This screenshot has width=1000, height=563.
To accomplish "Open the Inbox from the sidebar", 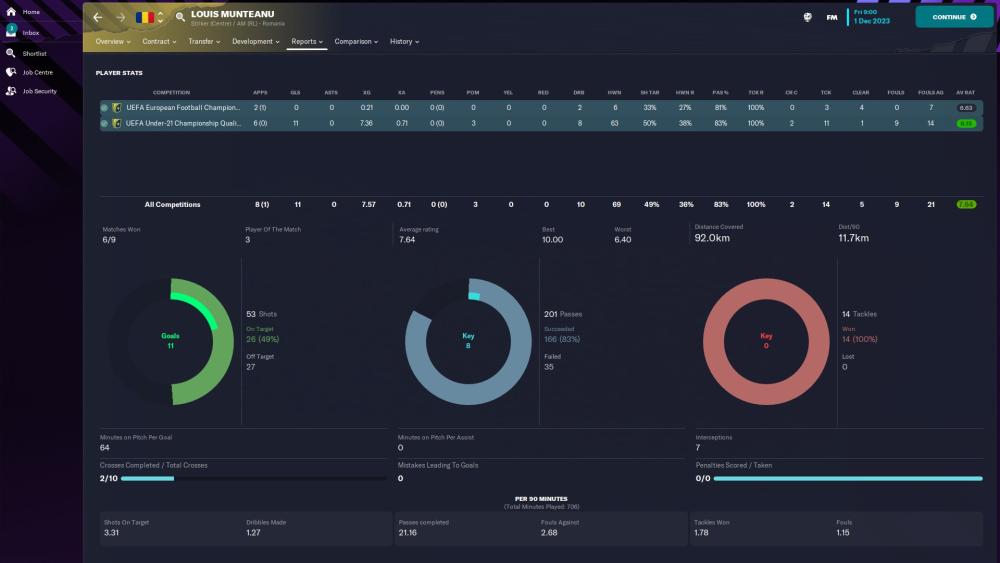I will pos(11,31).
